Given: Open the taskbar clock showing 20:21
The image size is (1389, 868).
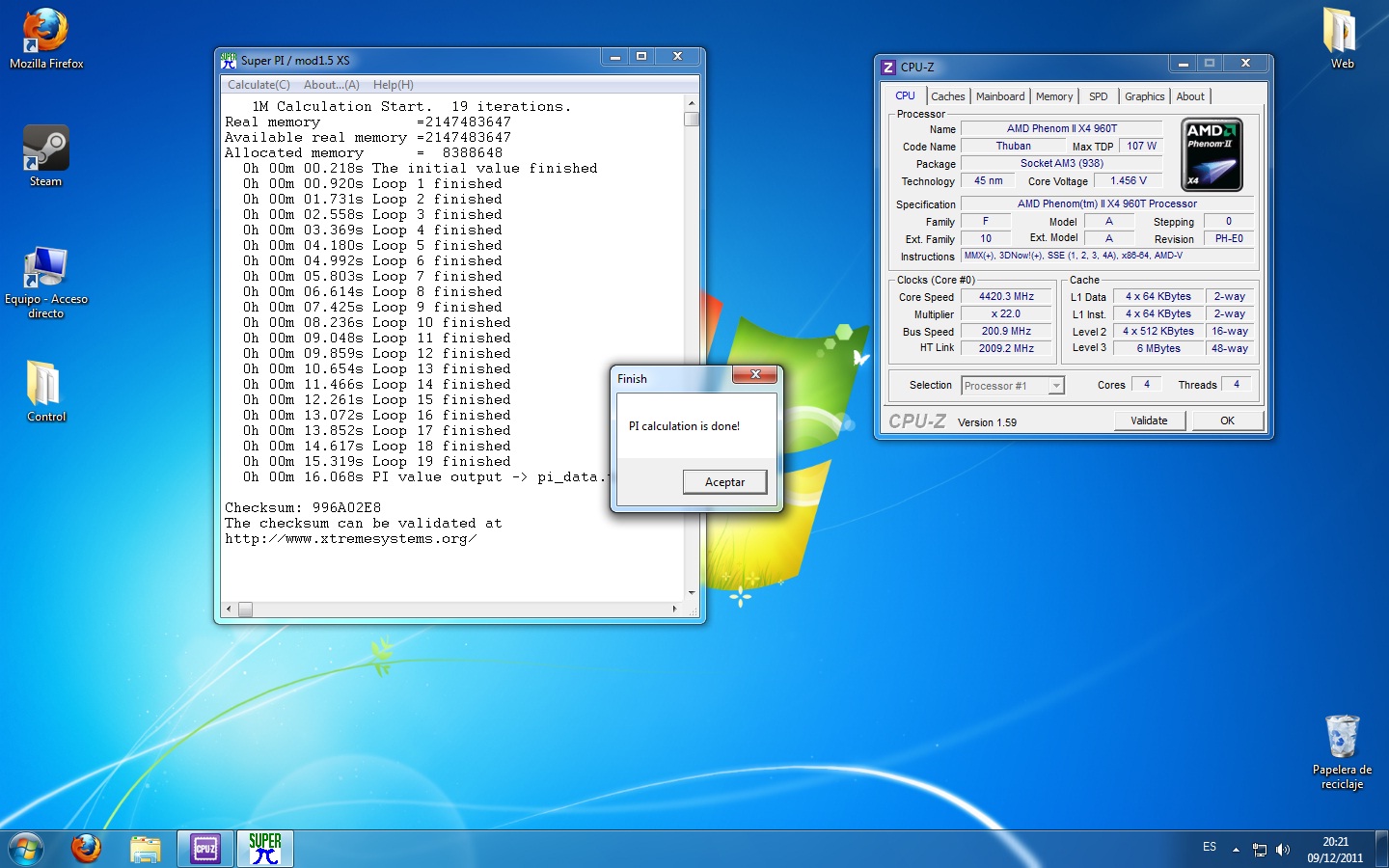Looking at the screenshot, I should pyautogui.click(x=1335, y=850).
